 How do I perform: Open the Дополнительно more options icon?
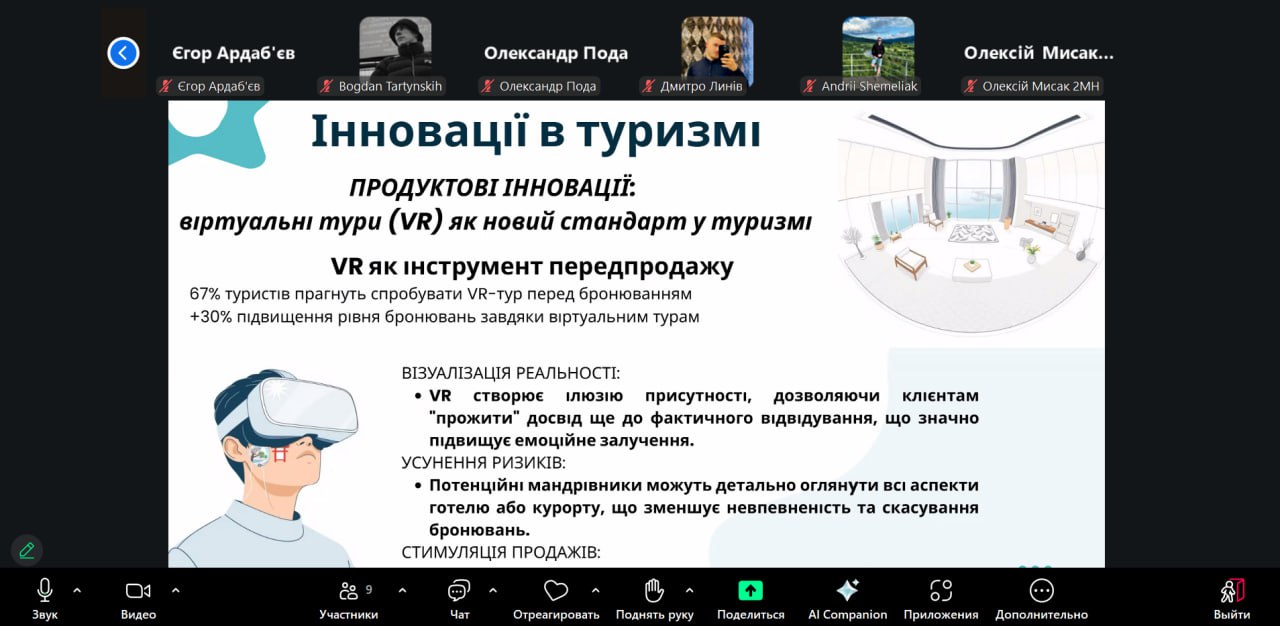click(1041, 591)
